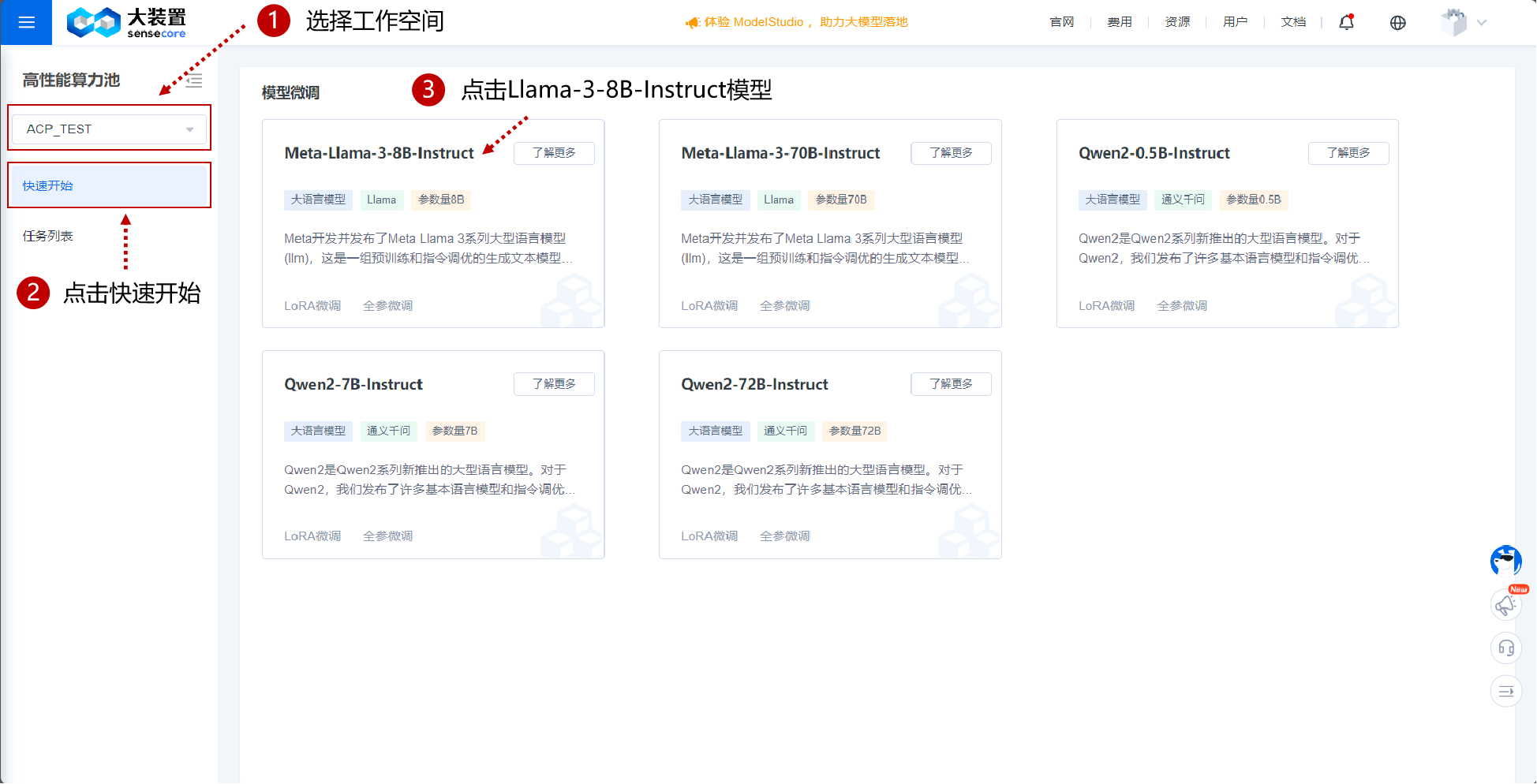1537x784 pixels.
Task: Open 文档 in the top navigation
Action: 1293,22
